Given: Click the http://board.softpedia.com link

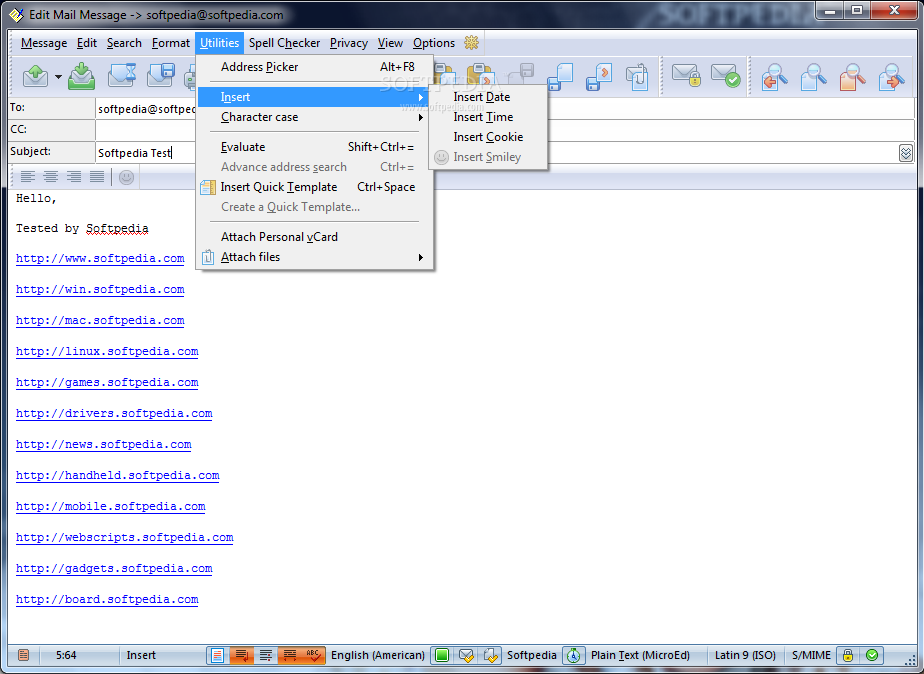Looking at the screenshot, I should (107, 600).
